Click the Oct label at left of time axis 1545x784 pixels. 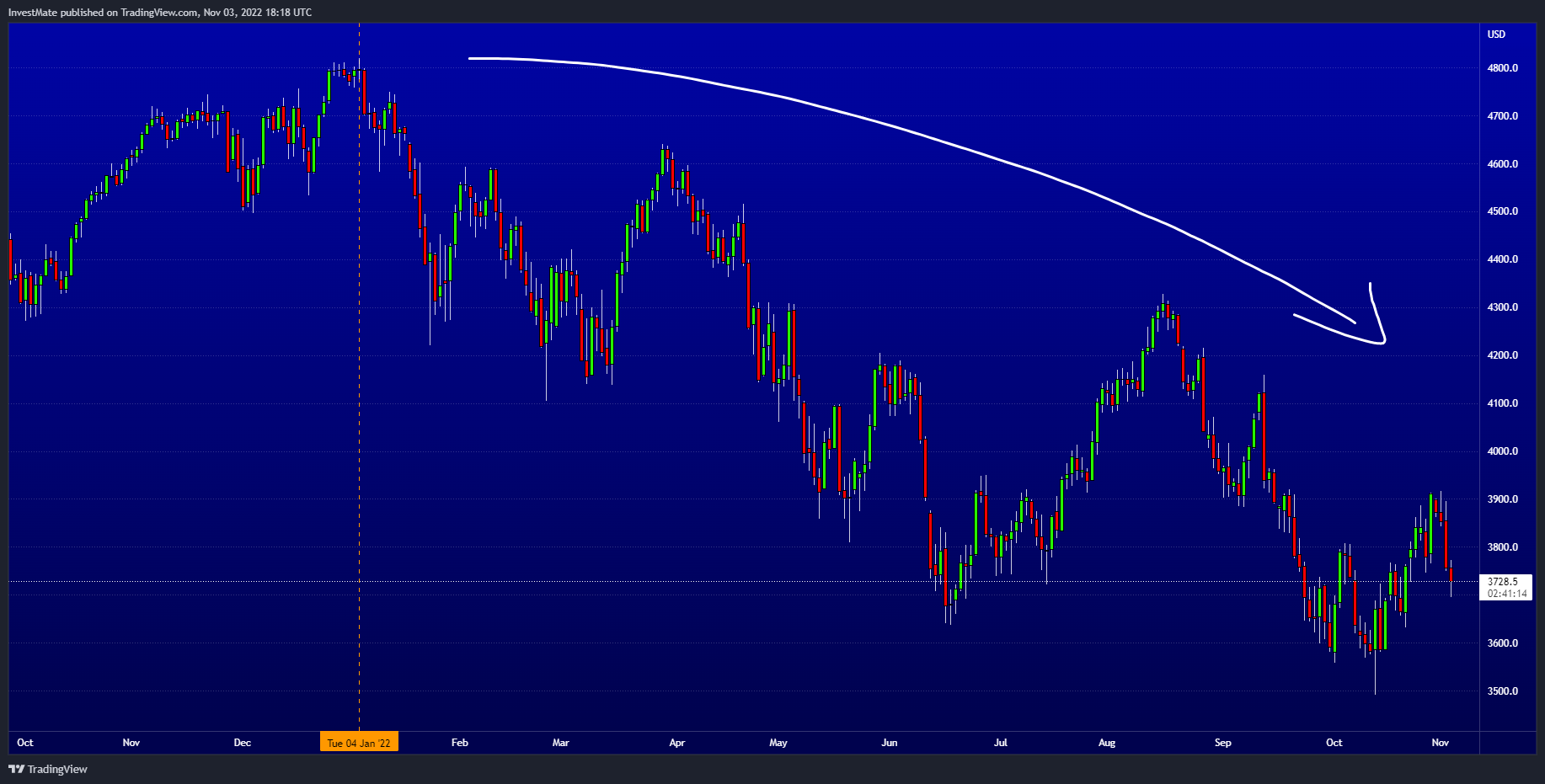point(25,743)
